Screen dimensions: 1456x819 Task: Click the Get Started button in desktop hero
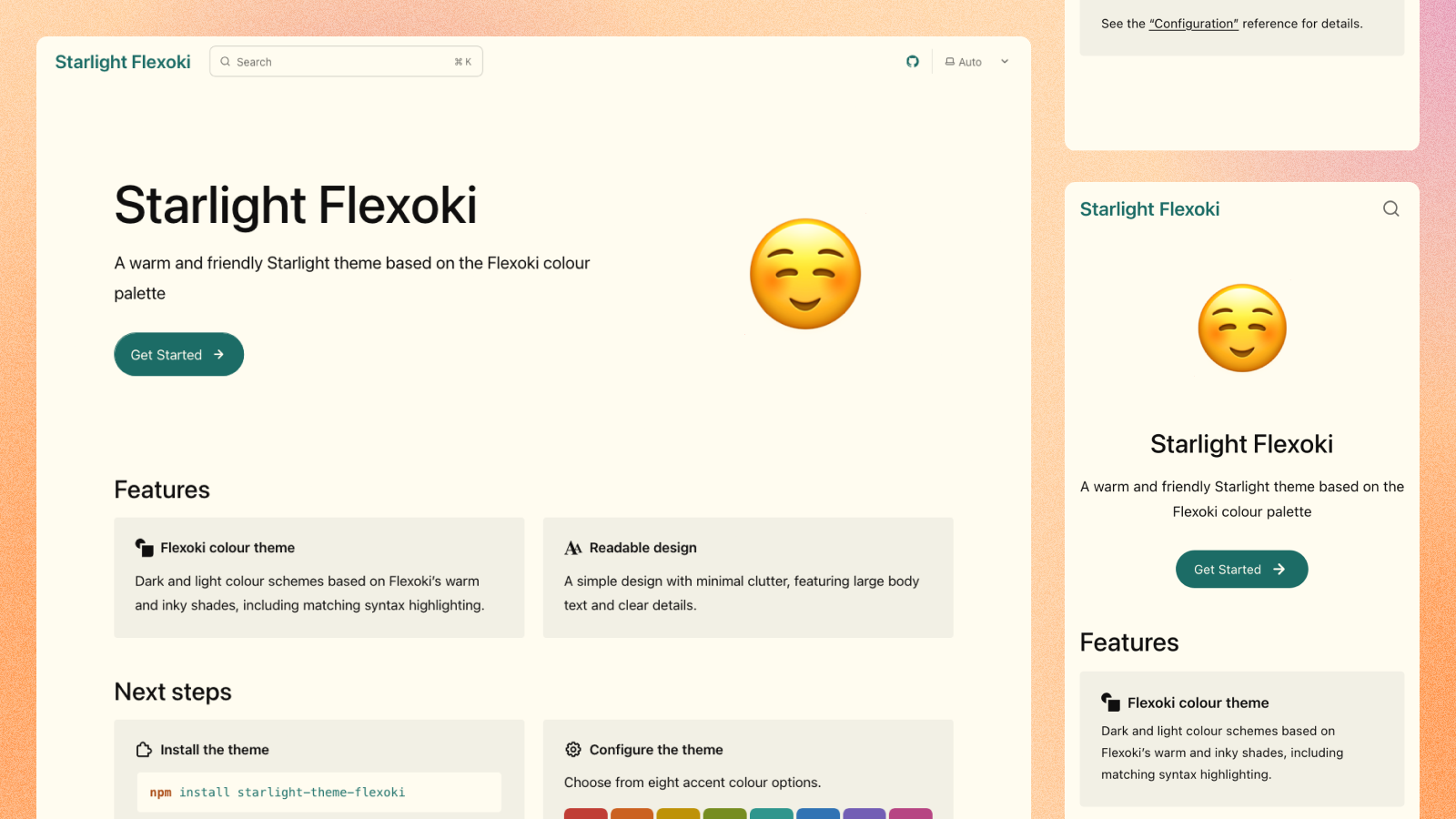(178, 354)
